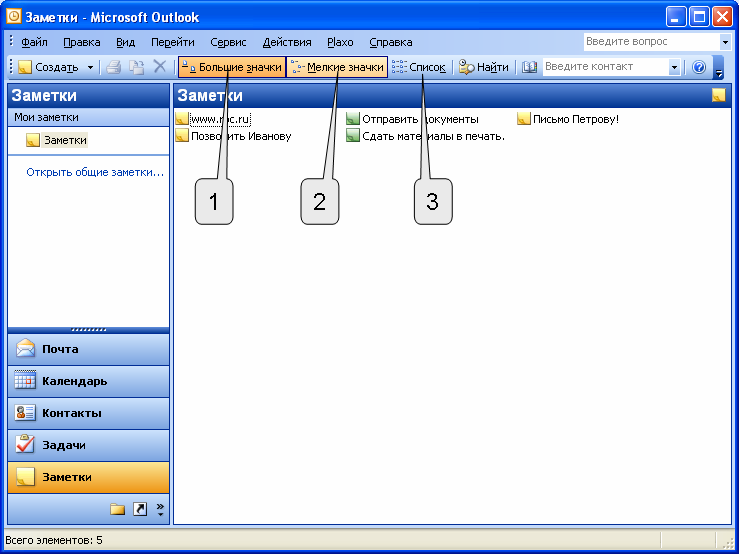
Task: Click yellow note icon beside Позвонить Иванову
Action: [x=182, y=136]
